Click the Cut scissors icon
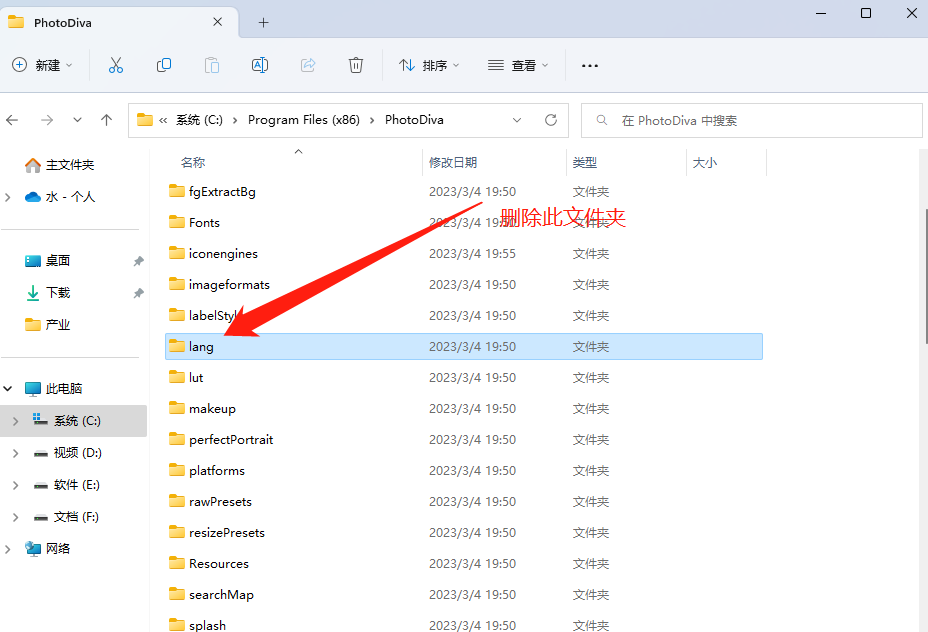Screen dimensions: 928x632 [115, 65]
